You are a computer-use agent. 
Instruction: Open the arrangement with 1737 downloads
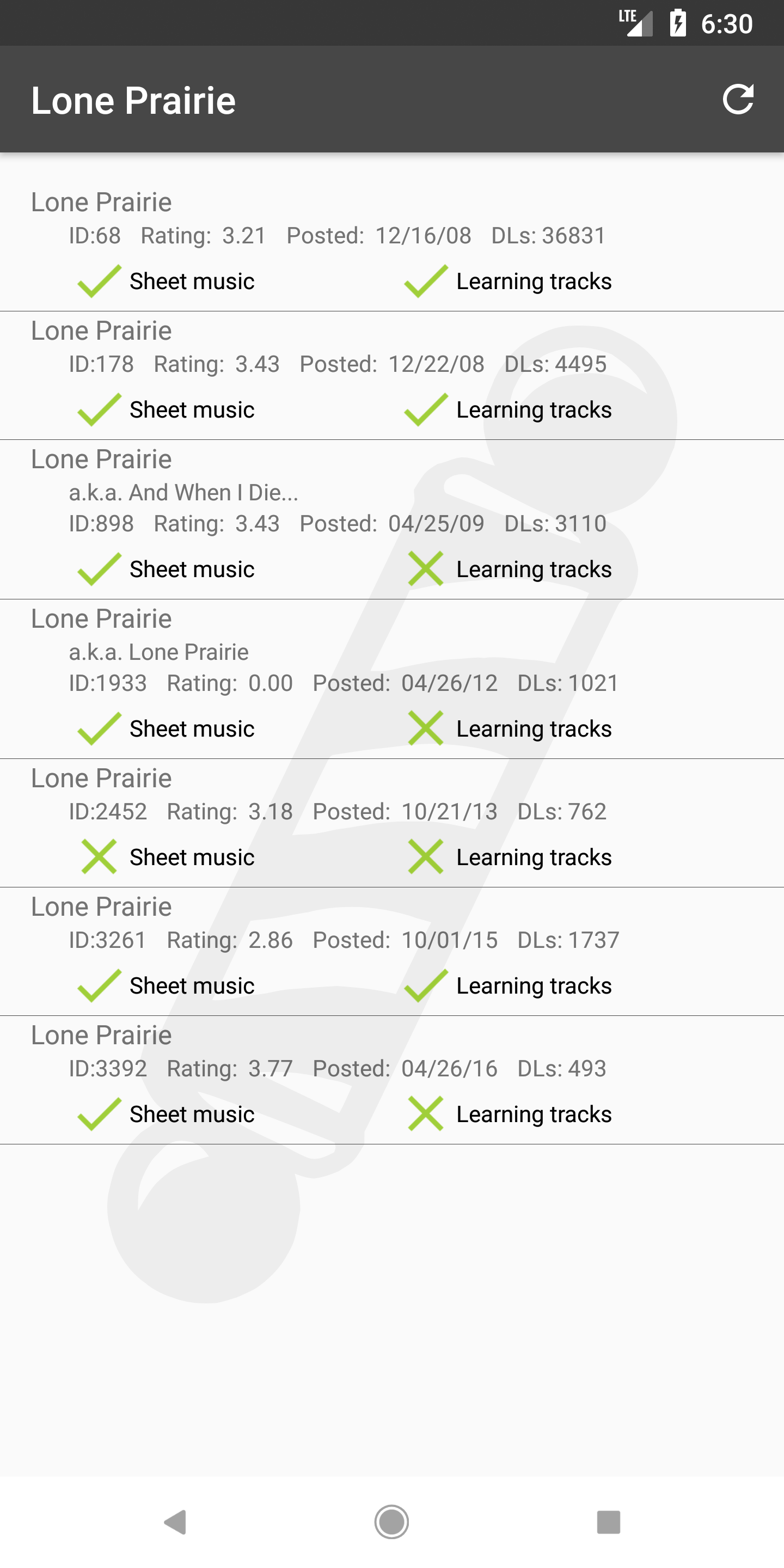click(x=392, y=951)
